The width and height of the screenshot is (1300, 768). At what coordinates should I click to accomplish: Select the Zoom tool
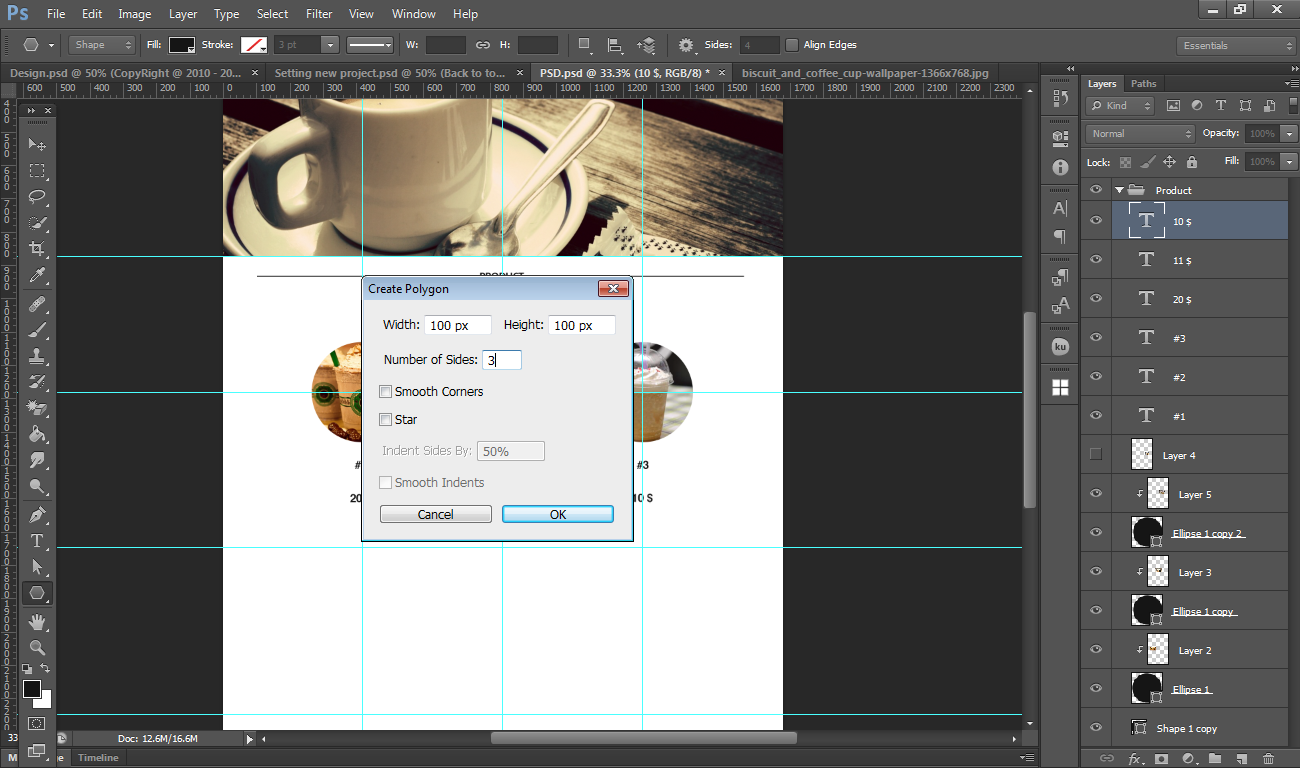tap(37, 647)
